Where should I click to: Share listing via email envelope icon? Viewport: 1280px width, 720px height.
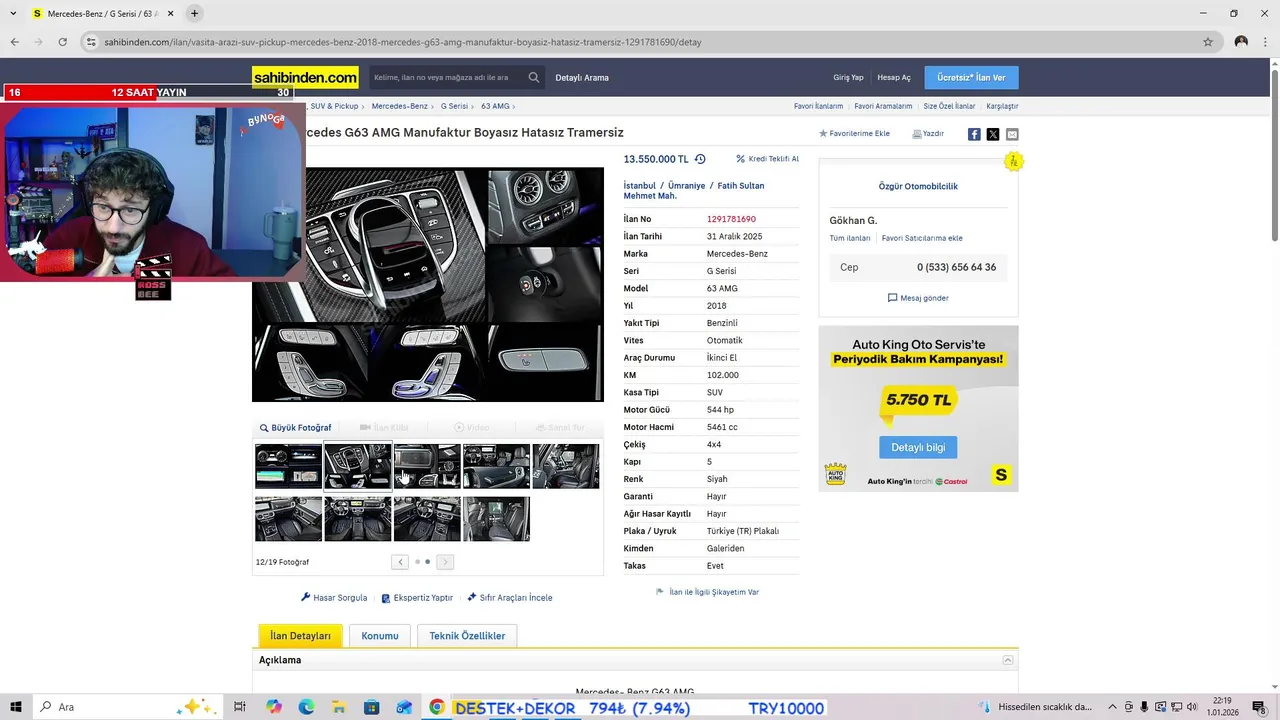(1012, 134)
